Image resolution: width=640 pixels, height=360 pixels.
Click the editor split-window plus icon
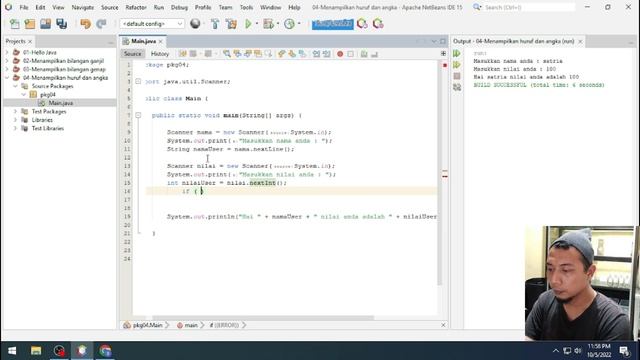[x=443, y=53]
